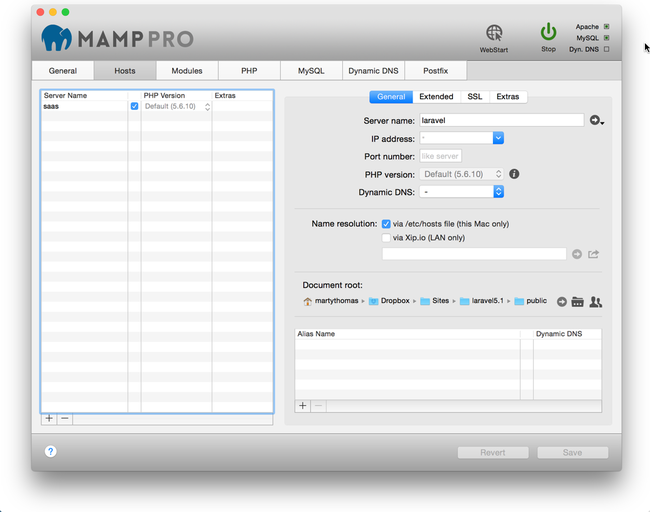
Task: Open the document root folder chooser icon
Action: [578, 301]
